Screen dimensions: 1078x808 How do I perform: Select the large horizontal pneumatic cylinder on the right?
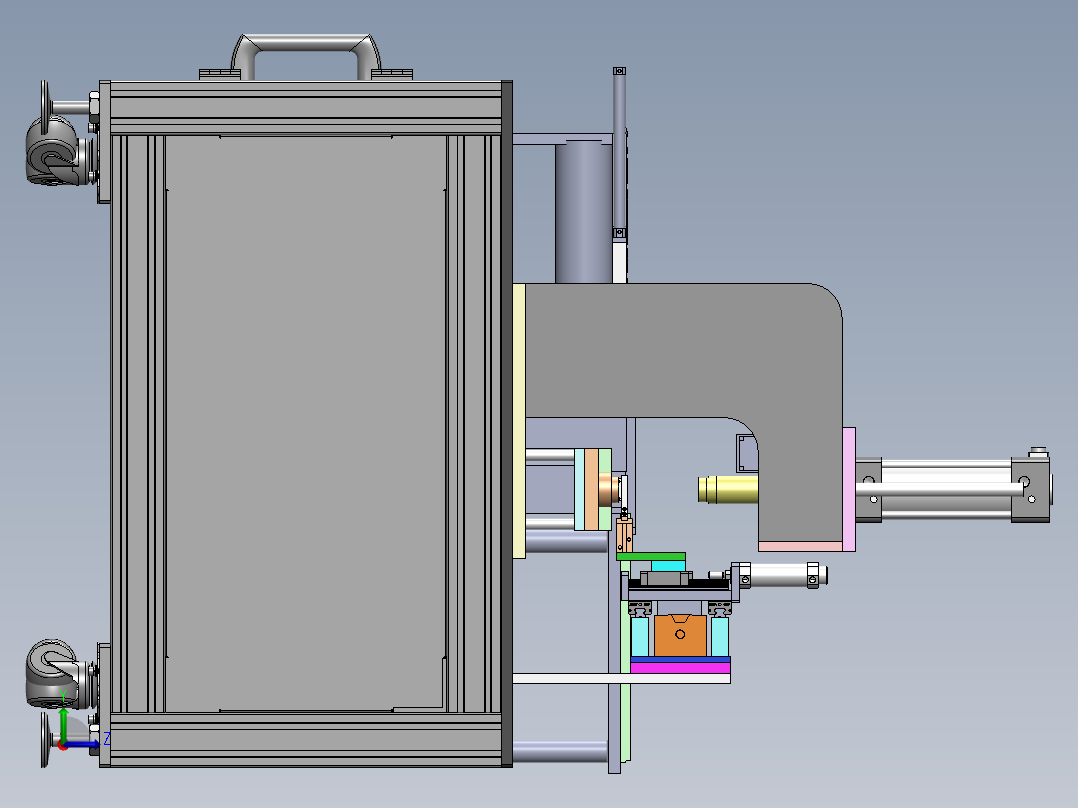[x=952, y=489]
